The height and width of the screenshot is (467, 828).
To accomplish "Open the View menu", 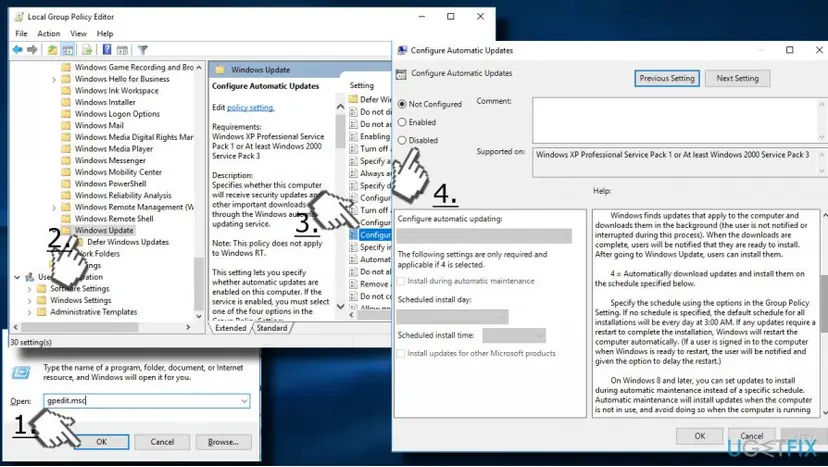I will click(x=78, y=33).
